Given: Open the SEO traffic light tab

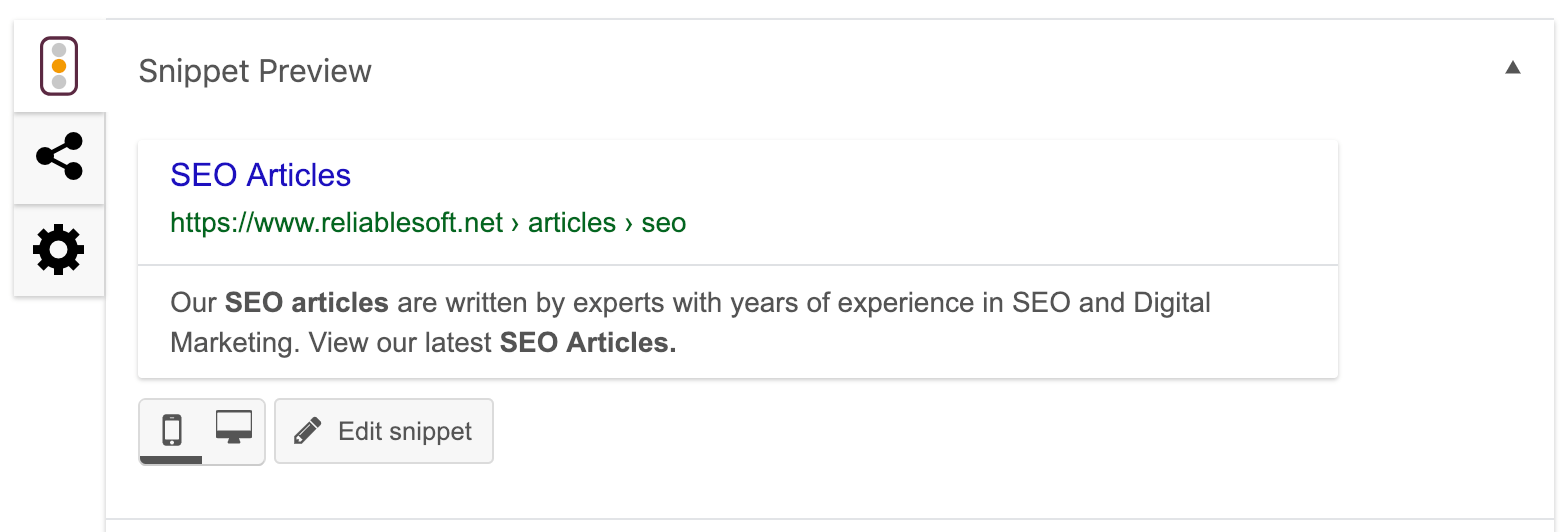Looking at the screenshot, I should [x=59, y=66].
